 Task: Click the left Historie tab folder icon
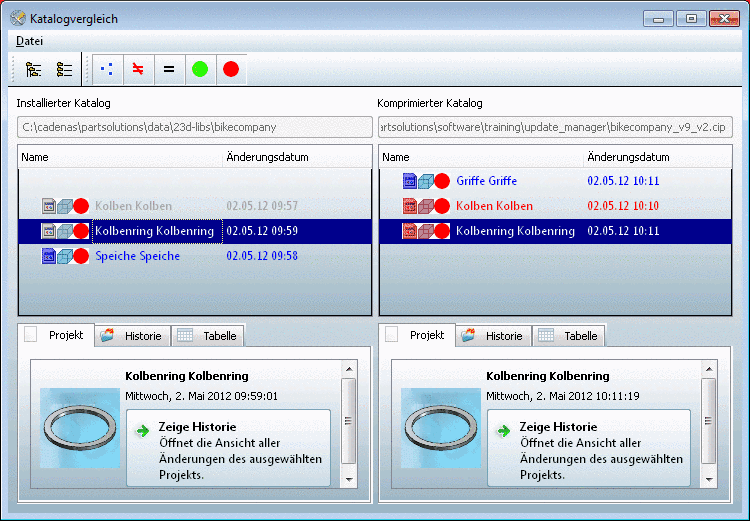(107, 335)
